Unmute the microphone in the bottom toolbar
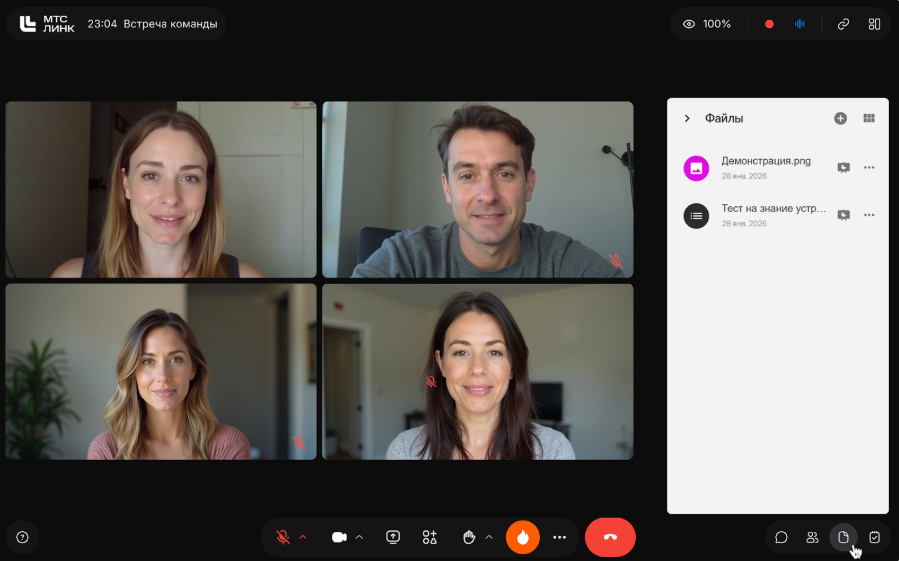Screen dimensions: 899x561 pos(283,537)
